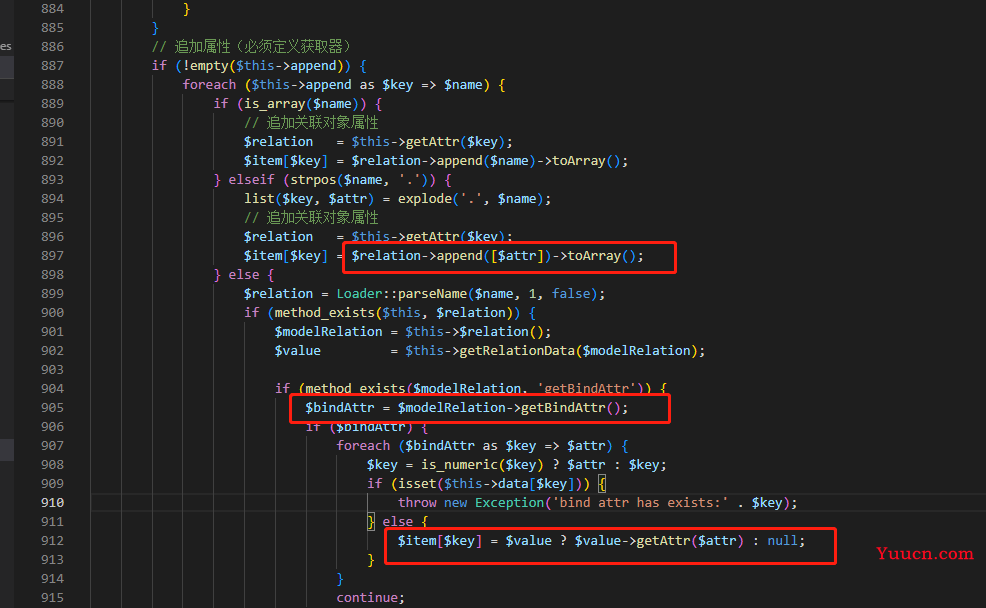Click '$this->getAttr($key);' on line 891

432,141
